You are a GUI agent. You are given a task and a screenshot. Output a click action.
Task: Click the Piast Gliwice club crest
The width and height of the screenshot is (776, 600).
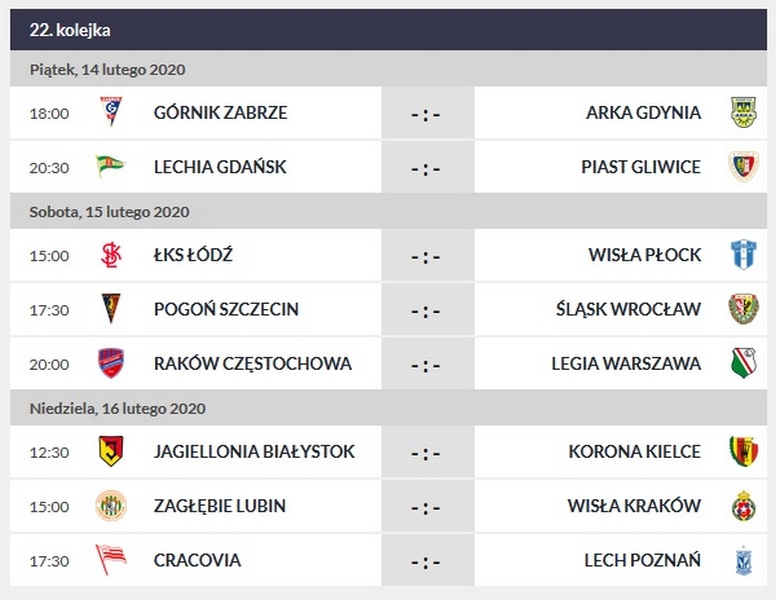click(x=742, y=166)
